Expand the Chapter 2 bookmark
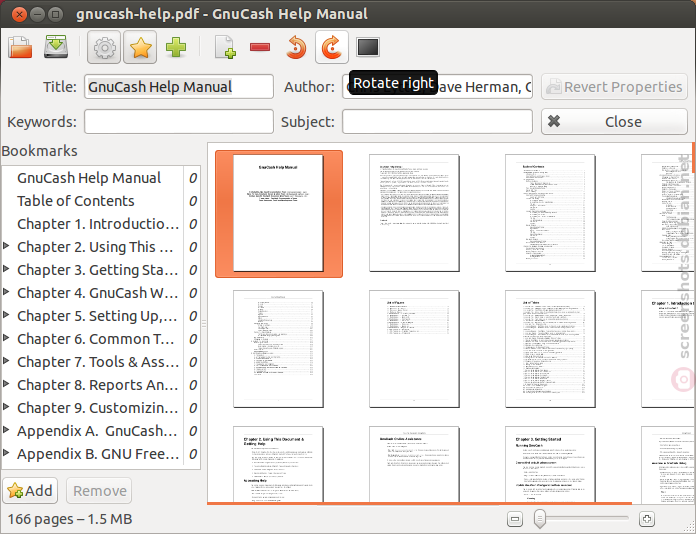Screen dimensions: 696x534 (x=6, y=245)
